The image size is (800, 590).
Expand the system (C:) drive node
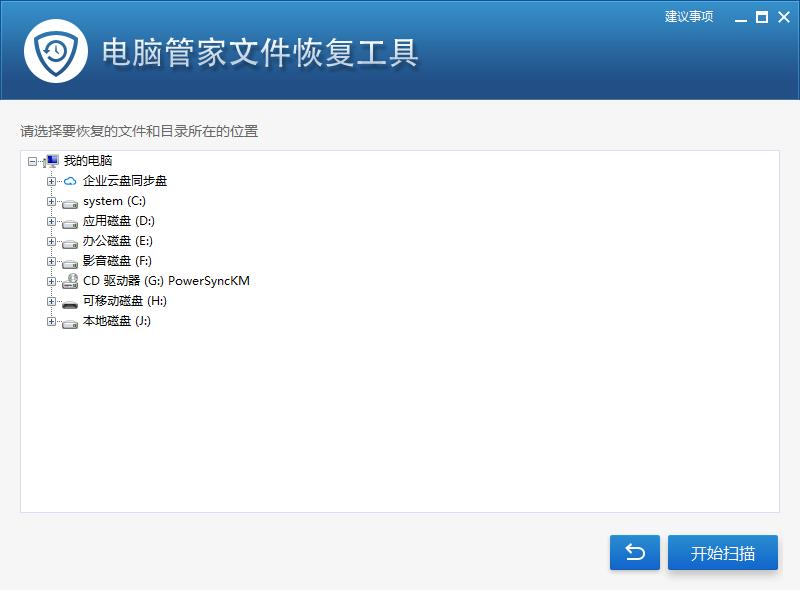pos(52,201)
